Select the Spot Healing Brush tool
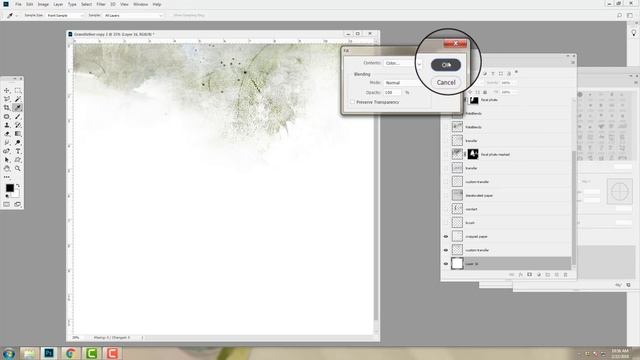Screen dimensions: 640x360 (x=7, y=117)
